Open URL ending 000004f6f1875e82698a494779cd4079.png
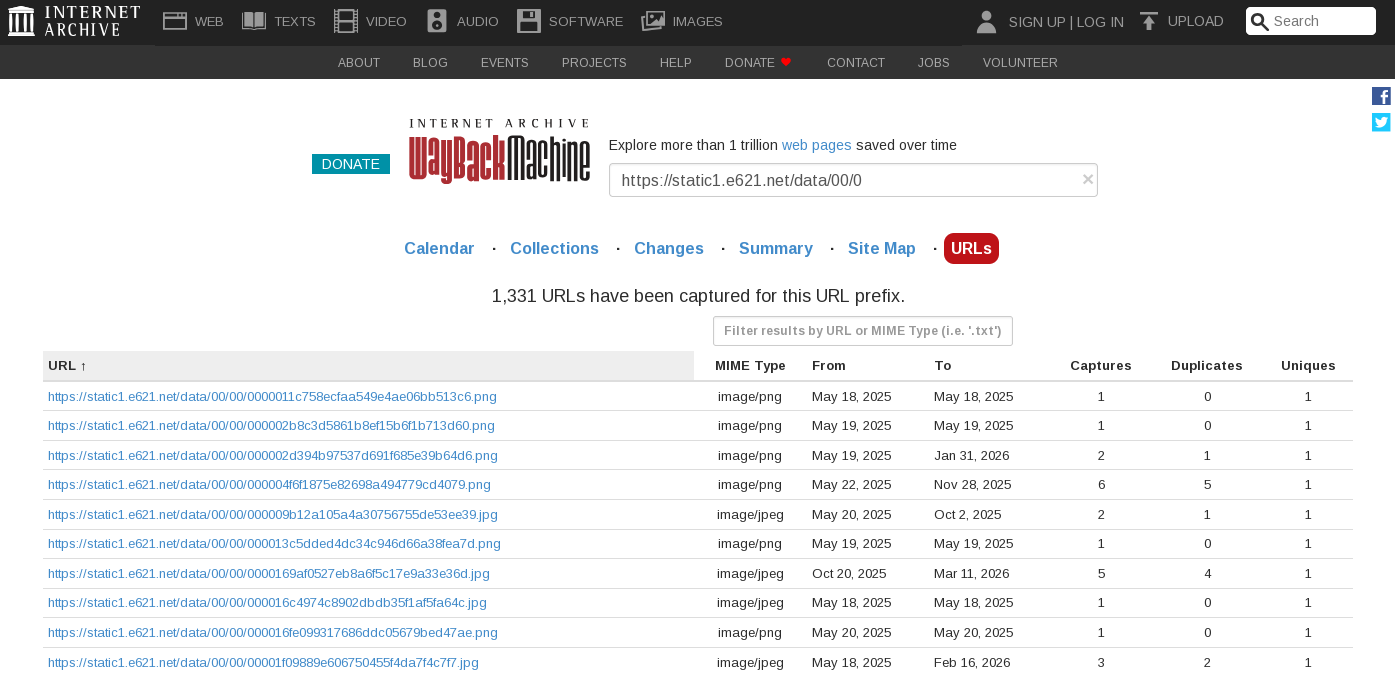This screenshot has height=674, width=1395. click(x=269, y=485)
